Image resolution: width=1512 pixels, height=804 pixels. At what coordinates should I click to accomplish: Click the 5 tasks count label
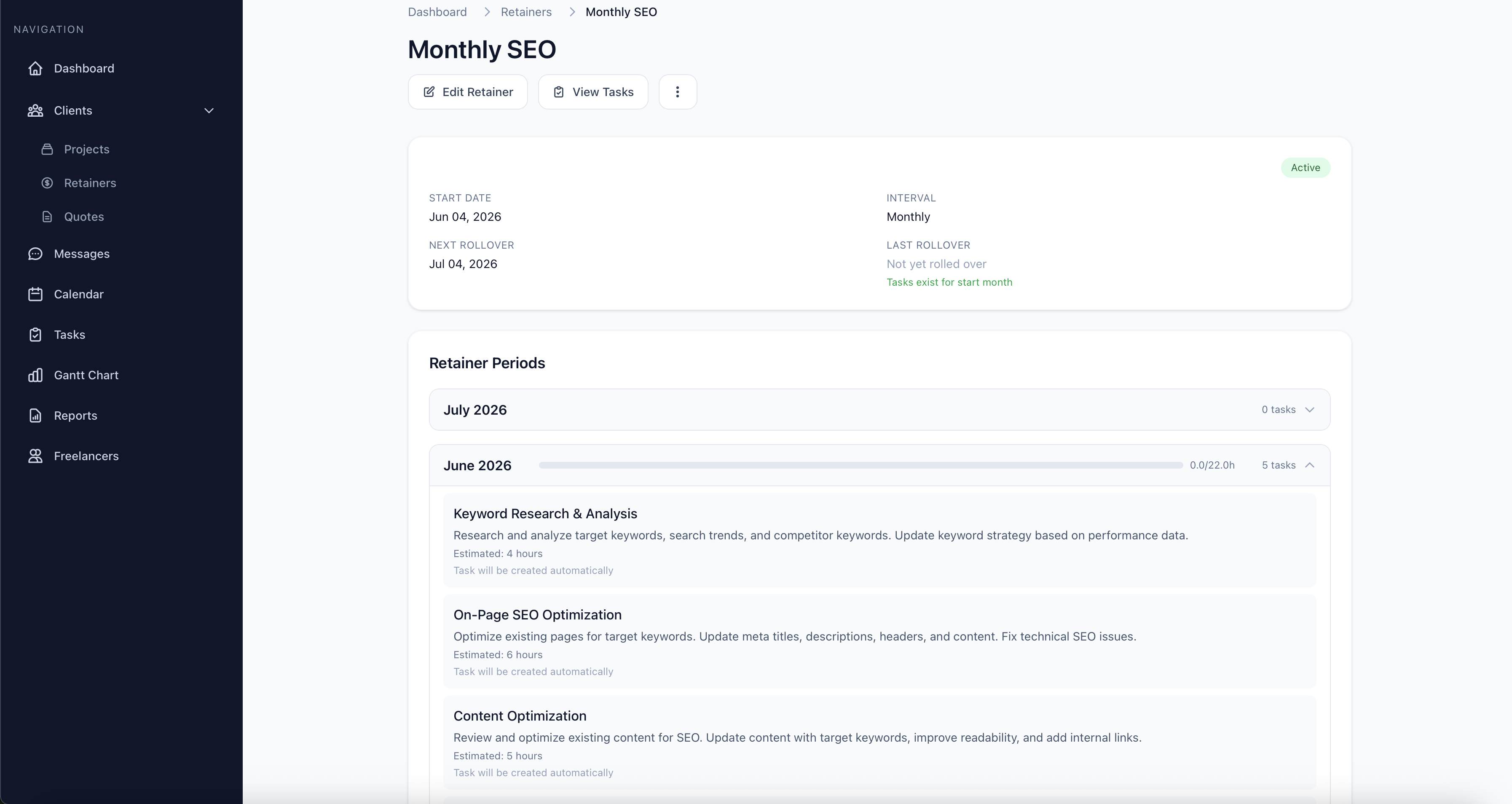1279,465
